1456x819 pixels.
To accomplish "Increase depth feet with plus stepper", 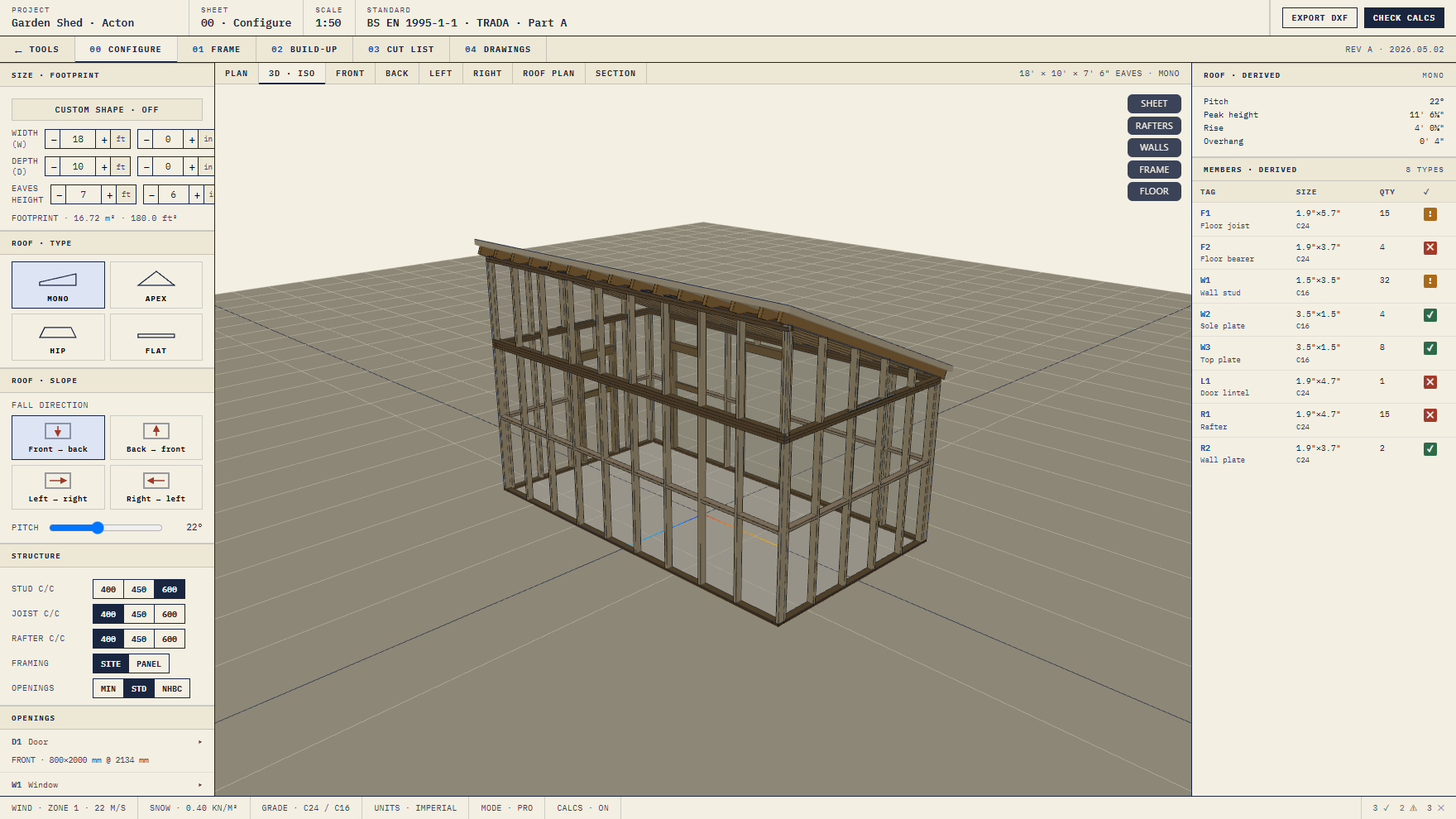I will (103, 167).
